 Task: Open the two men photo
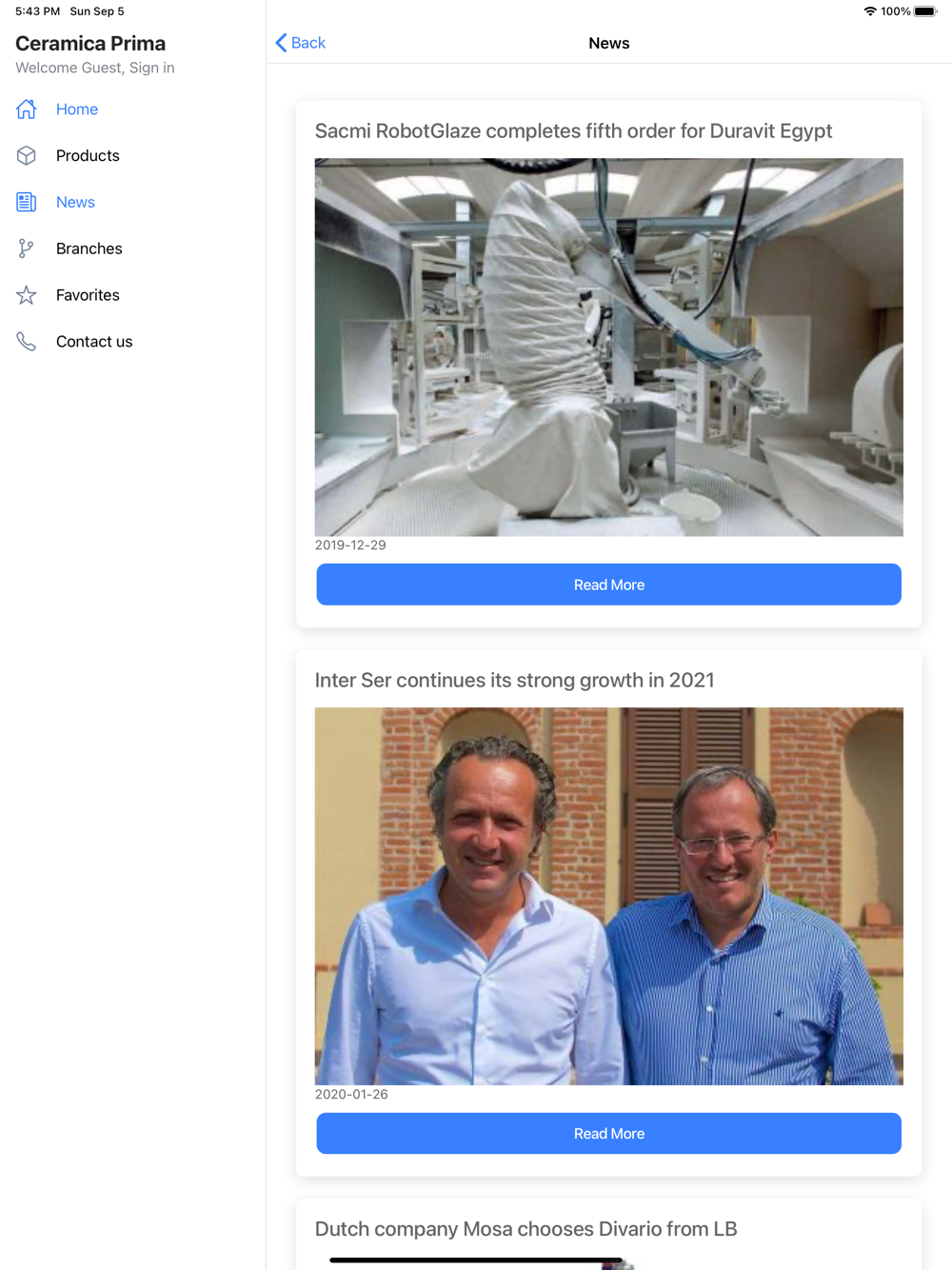(x=609, y=897)
